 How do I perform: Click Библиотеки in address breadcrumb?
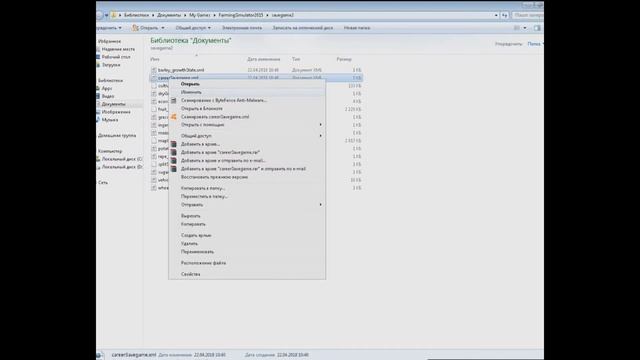136,15
